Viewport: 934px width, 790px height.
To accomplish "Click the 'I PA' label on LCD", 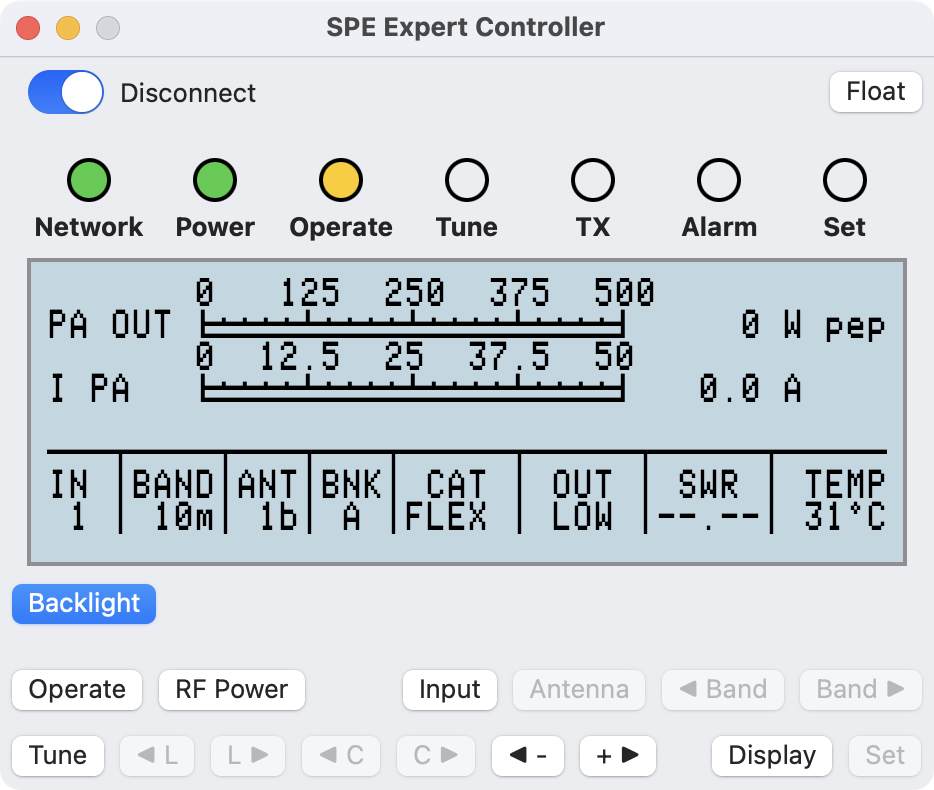I will point(89,388).
